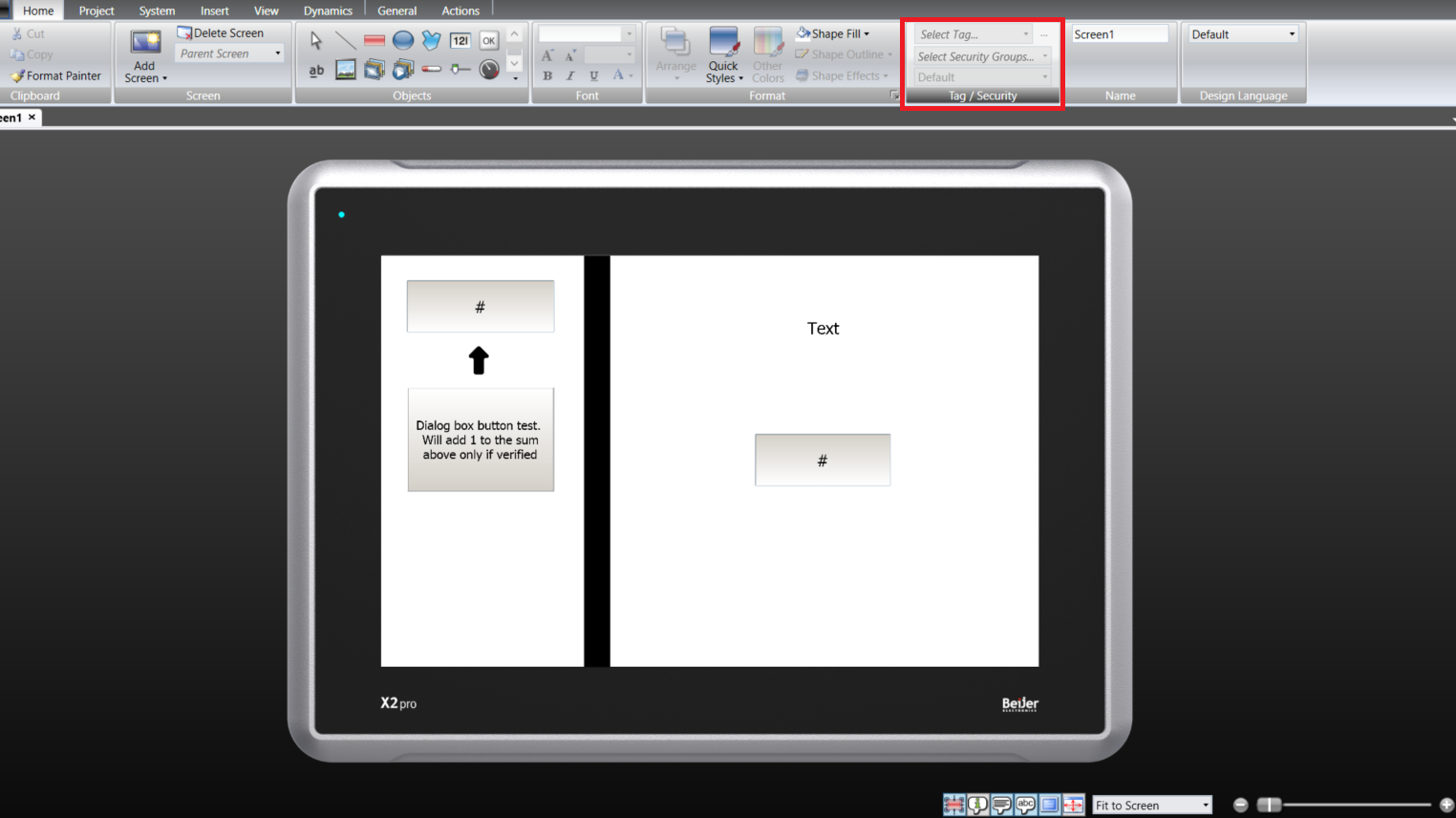The image size is (1456, 818).
Task: Move the Objects gallery down one row
Action: pos(515,63)
